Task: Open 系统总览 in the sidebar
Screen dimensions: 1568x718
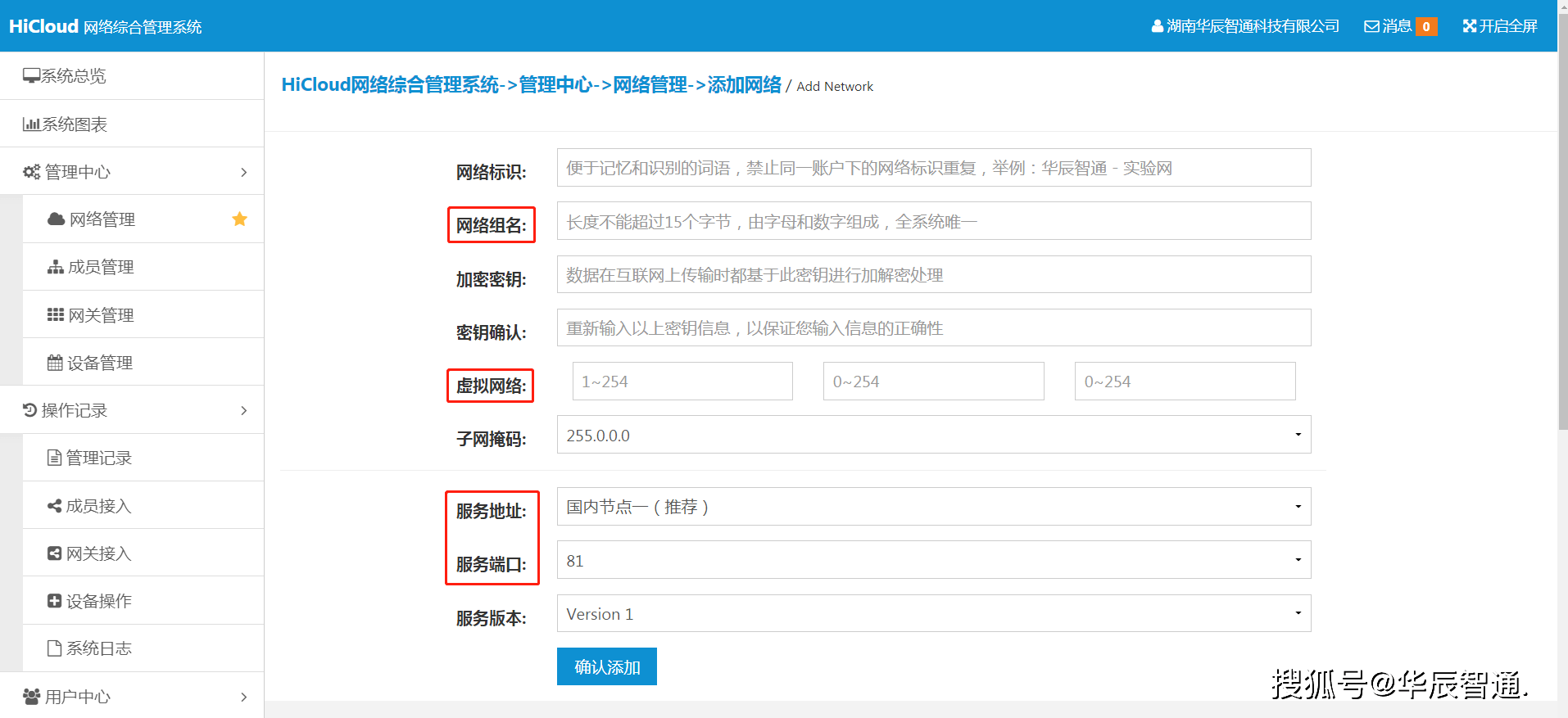Action: [132, 76]
